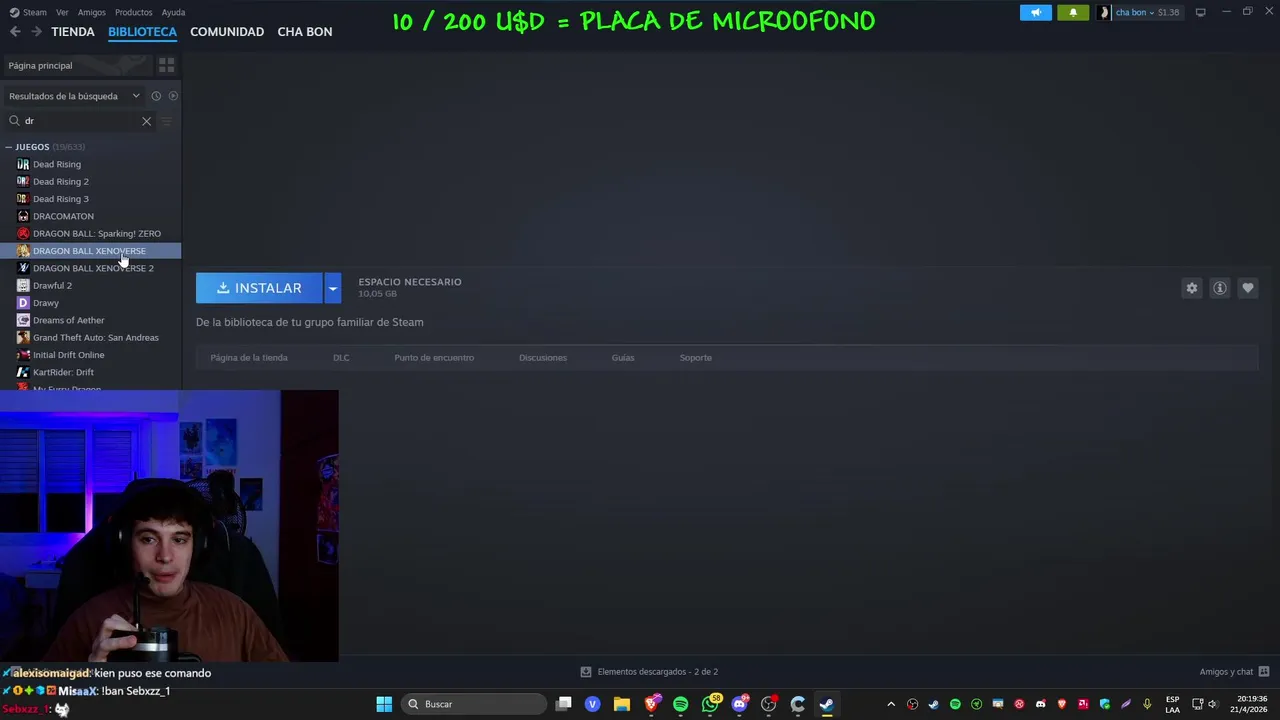Open Punto de encuentro link

pyautogui.click(x=434, y=357)
